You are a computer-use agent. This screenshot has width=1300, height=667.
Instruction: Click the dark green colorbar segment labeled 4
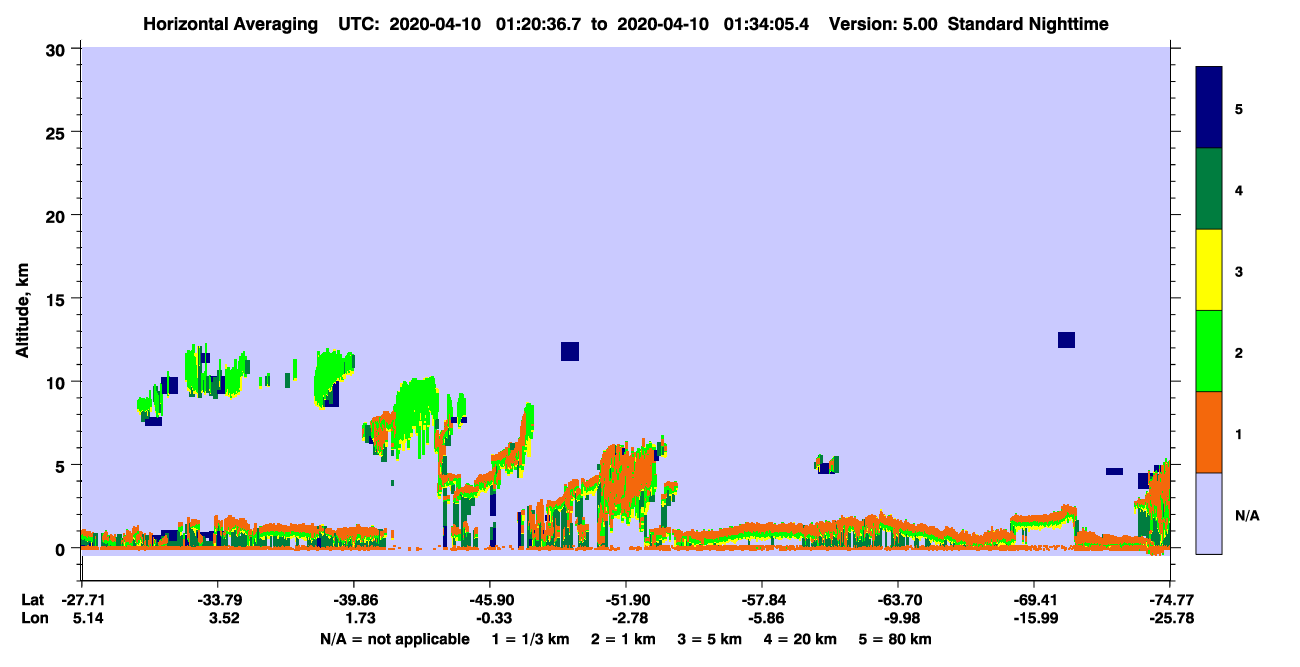[x=1209, y=189]
